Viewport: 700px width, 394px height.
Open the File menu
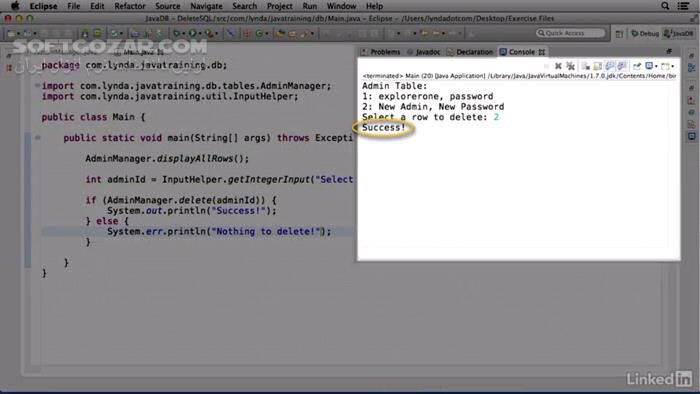(x=74, y=6)
